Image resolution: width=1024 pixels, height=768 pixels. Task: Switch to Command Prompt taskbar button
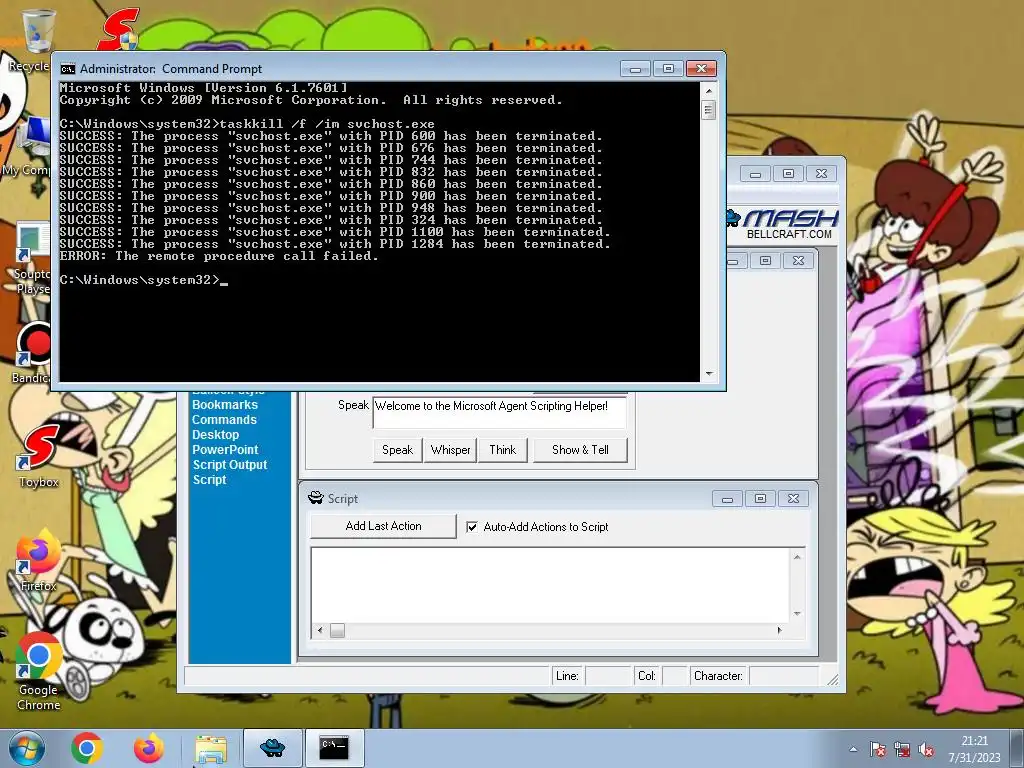[334, 748]
